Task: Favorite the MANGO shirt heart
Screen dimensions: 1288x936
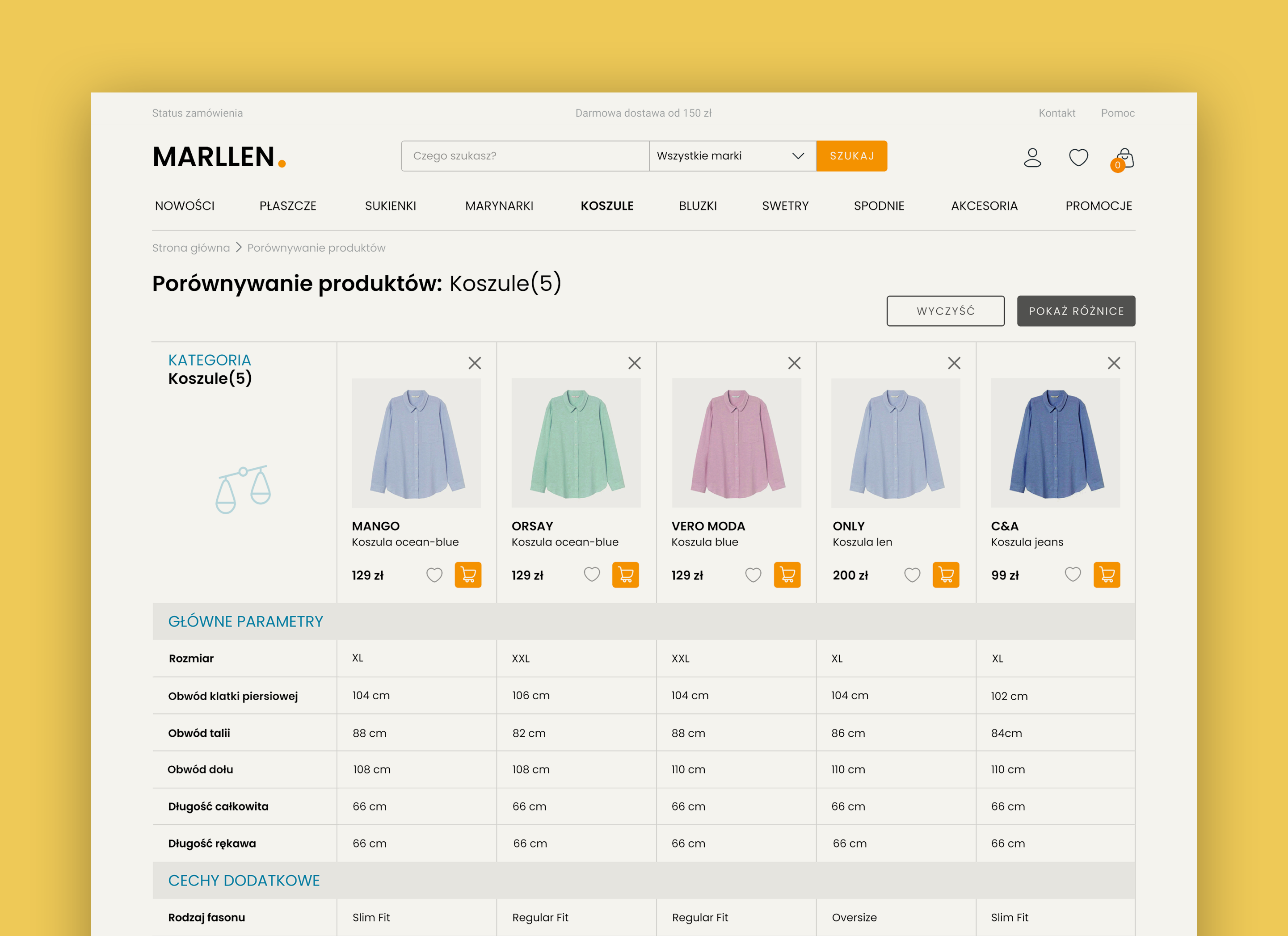Action: (434, 575)
